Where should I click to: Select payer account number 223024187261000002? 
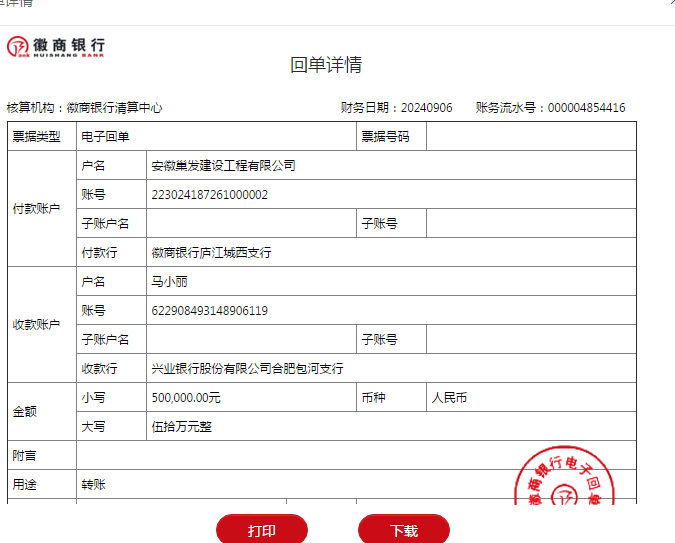point(209,195)
